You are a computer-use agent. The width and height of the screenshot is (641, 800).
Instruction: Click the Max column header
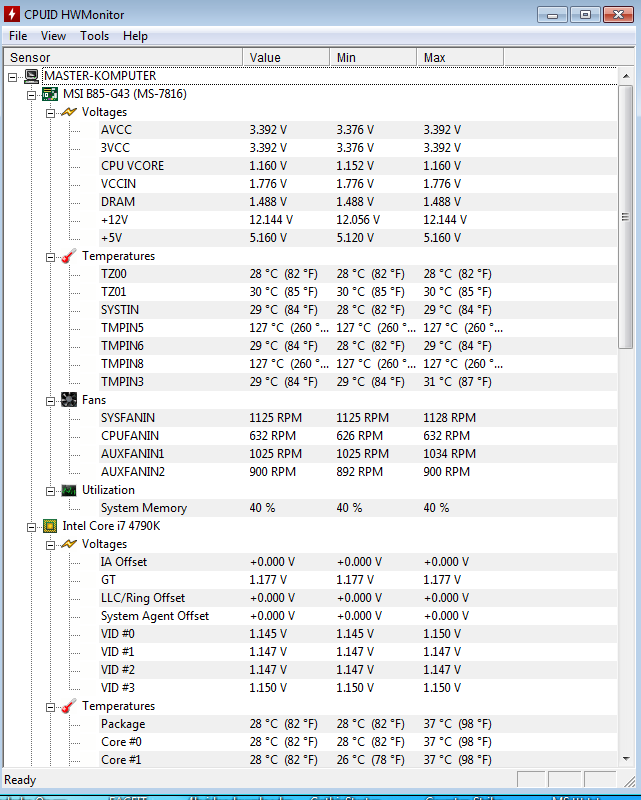460,58
